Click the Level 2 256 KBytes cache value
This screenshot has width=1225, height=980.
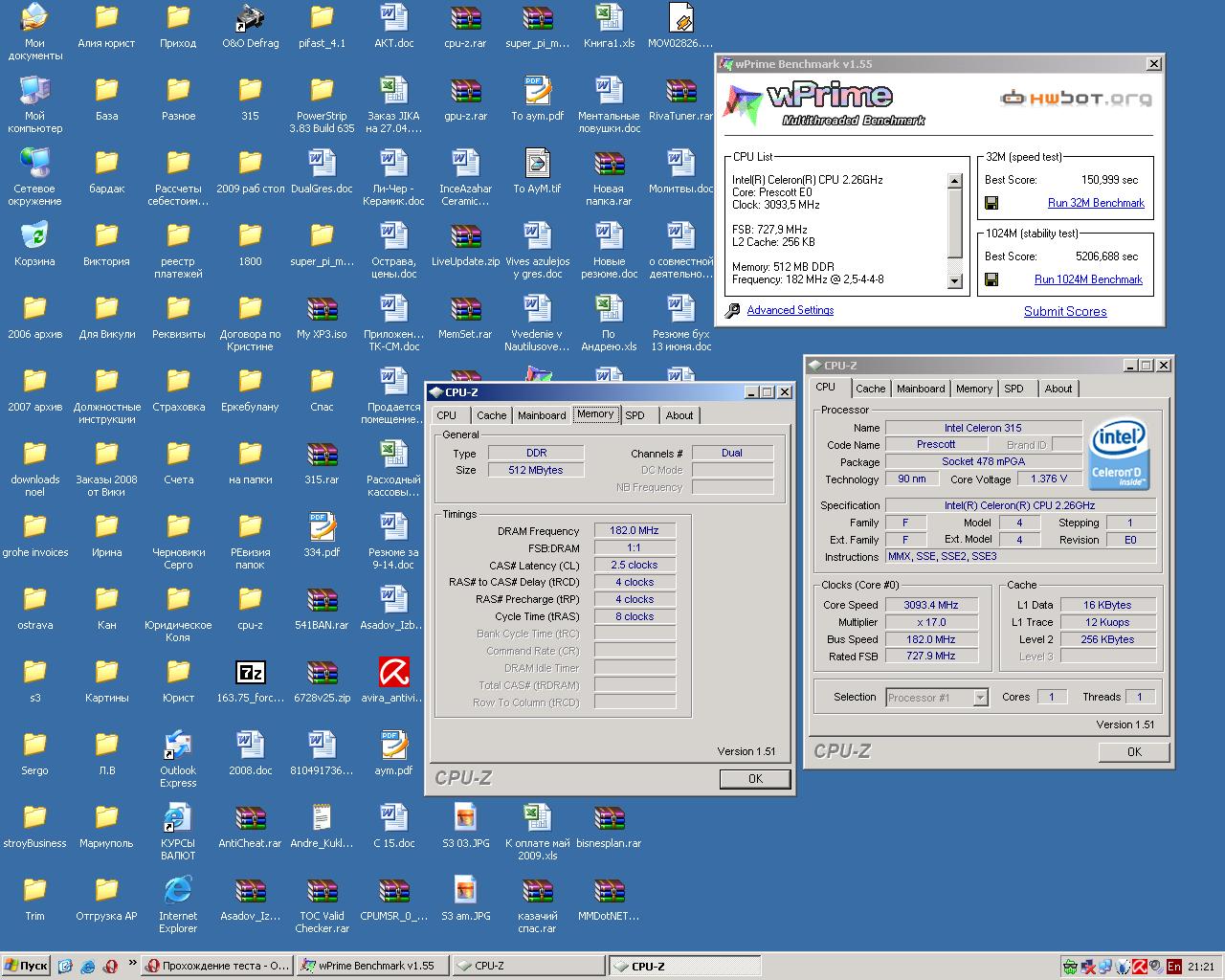(x=1108, y=639)
